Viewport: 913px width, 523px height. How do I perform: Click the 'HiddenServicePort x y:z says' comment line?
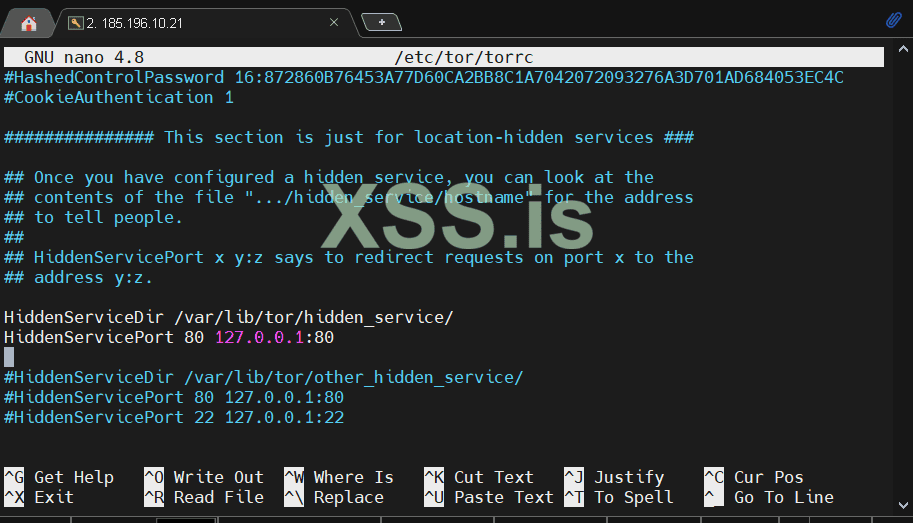349,257
